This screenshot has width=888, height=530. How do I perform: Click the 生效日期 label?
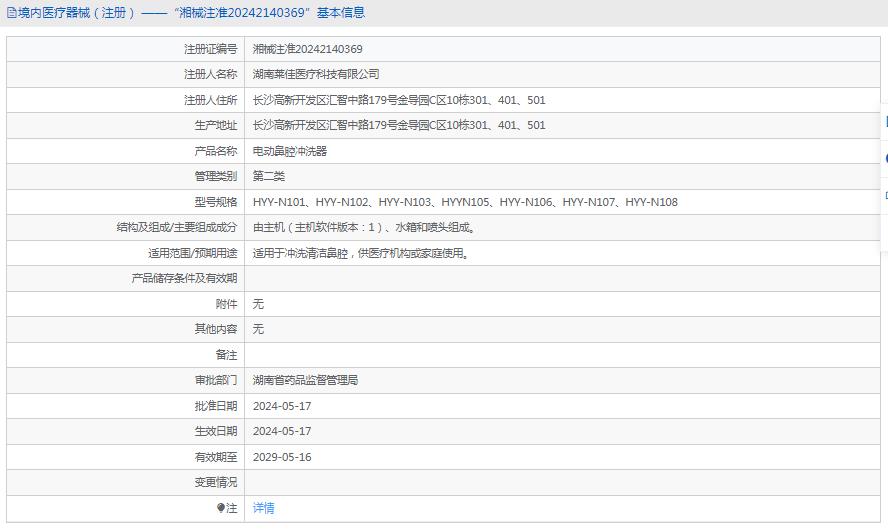coord(216,431)
